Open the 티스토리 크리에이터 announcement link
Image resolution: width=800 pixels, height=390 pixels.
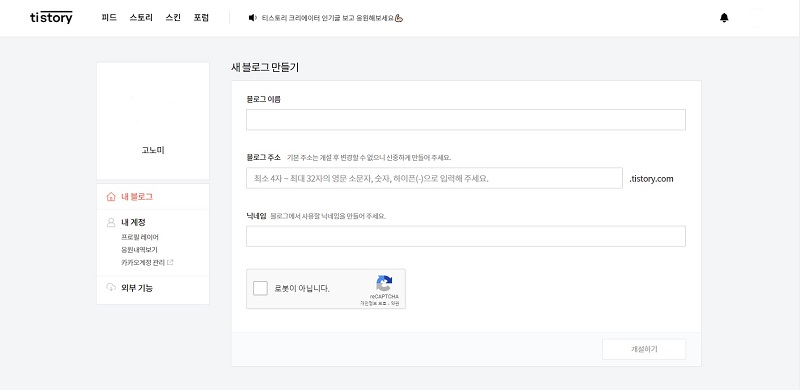(x=332, y=18)
